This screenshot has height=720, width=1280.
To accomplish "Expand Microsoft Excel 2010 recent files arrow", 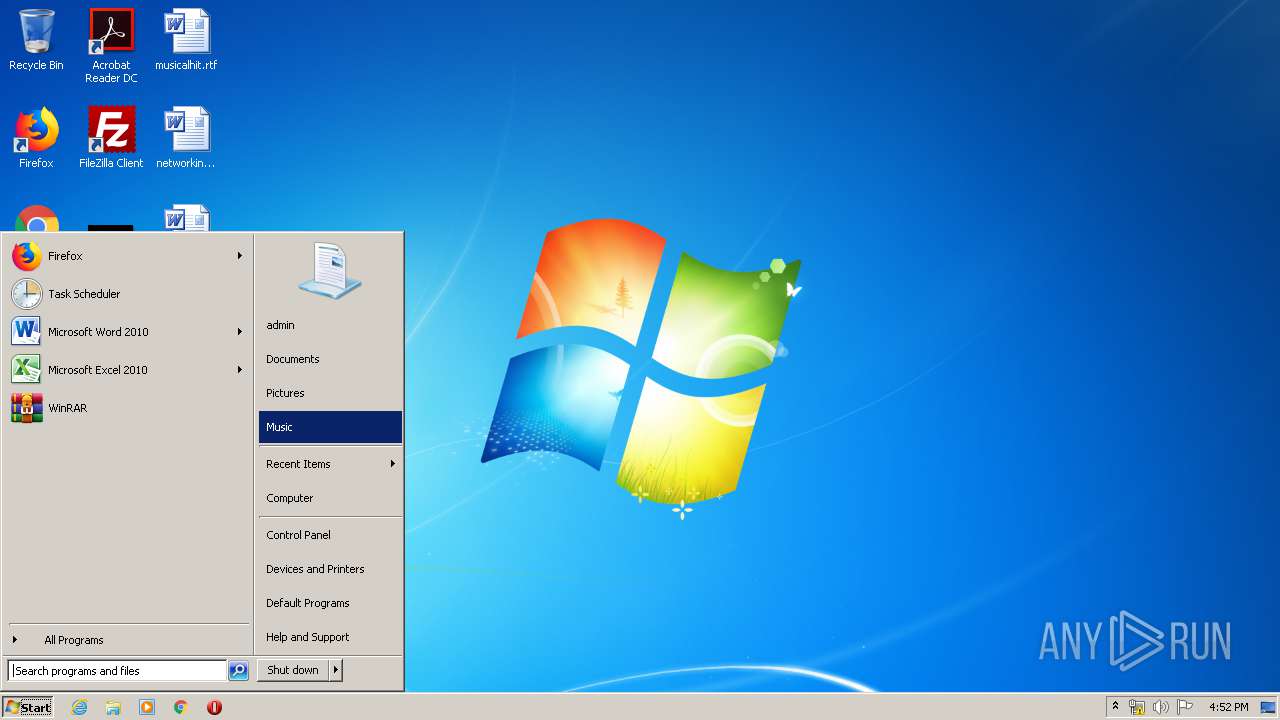I will click(x=240, y=370).
